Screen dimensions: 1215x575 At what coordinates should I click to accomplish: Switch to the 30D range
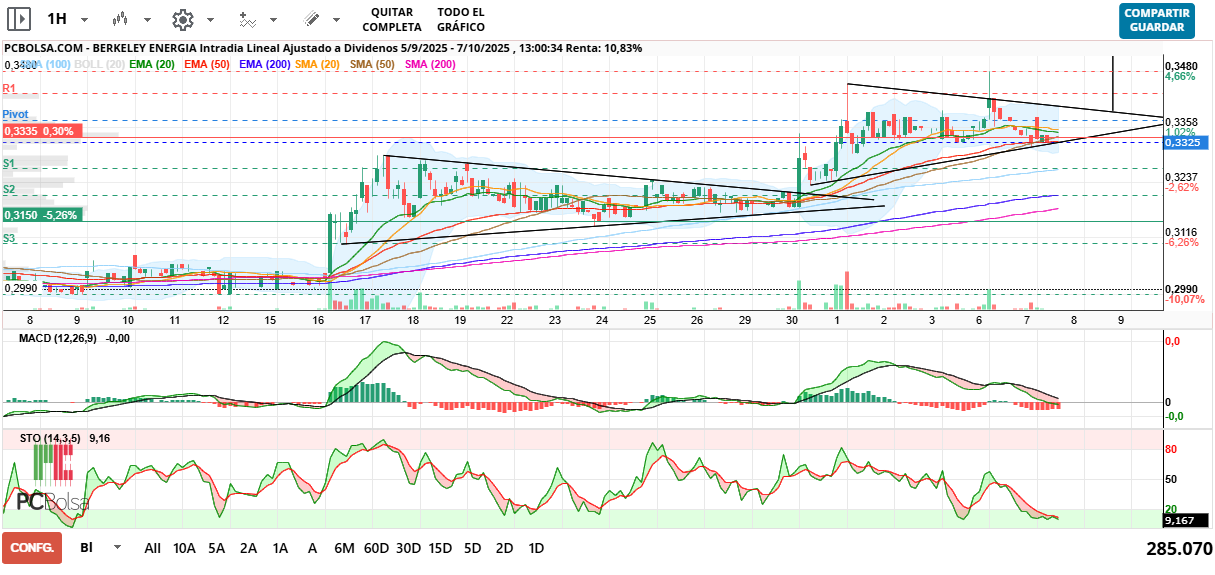coord(408,548)
